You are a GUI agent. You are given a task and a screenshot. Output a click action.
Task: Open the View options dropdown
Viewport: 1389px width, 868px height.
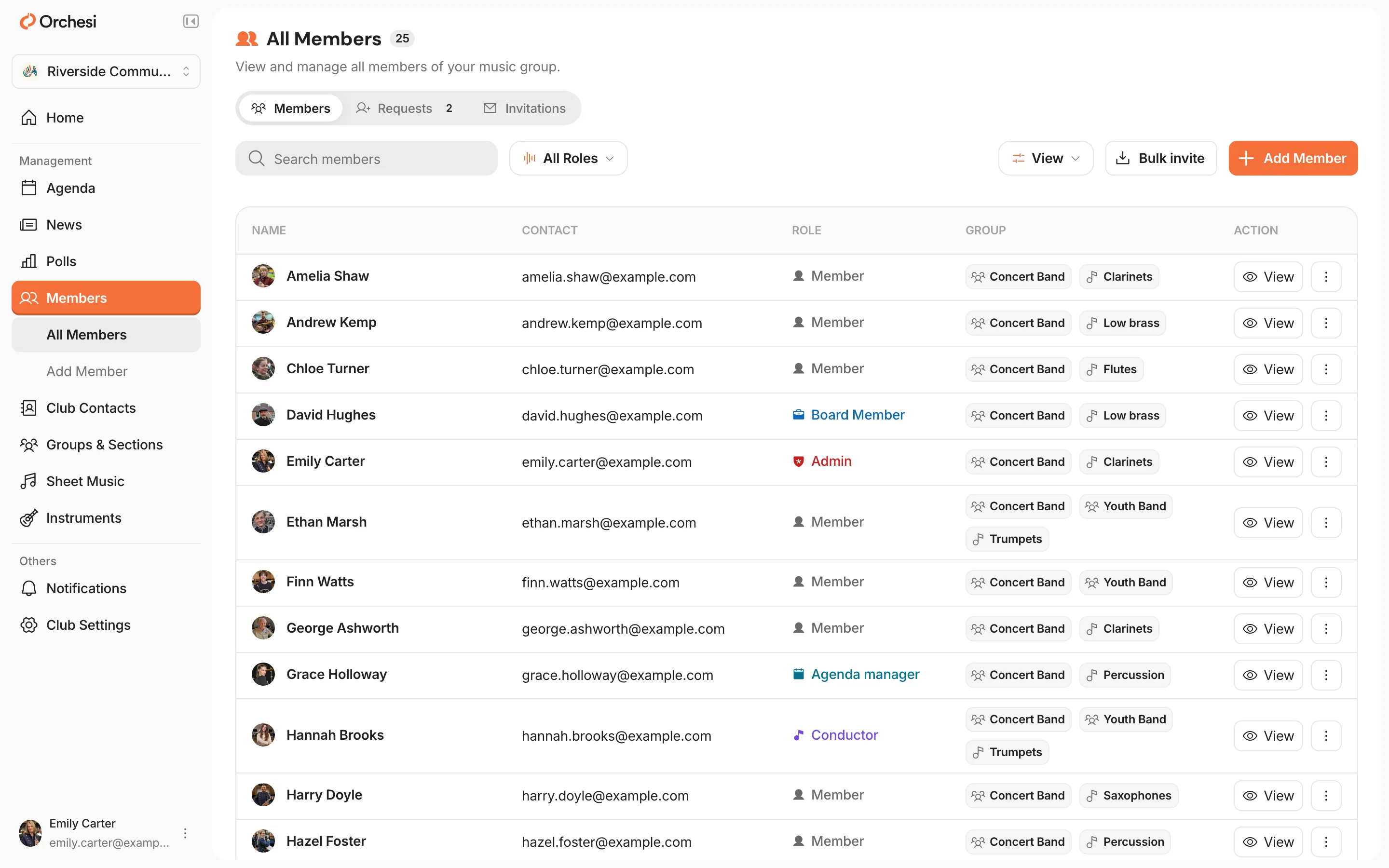tap(1046, 159)
